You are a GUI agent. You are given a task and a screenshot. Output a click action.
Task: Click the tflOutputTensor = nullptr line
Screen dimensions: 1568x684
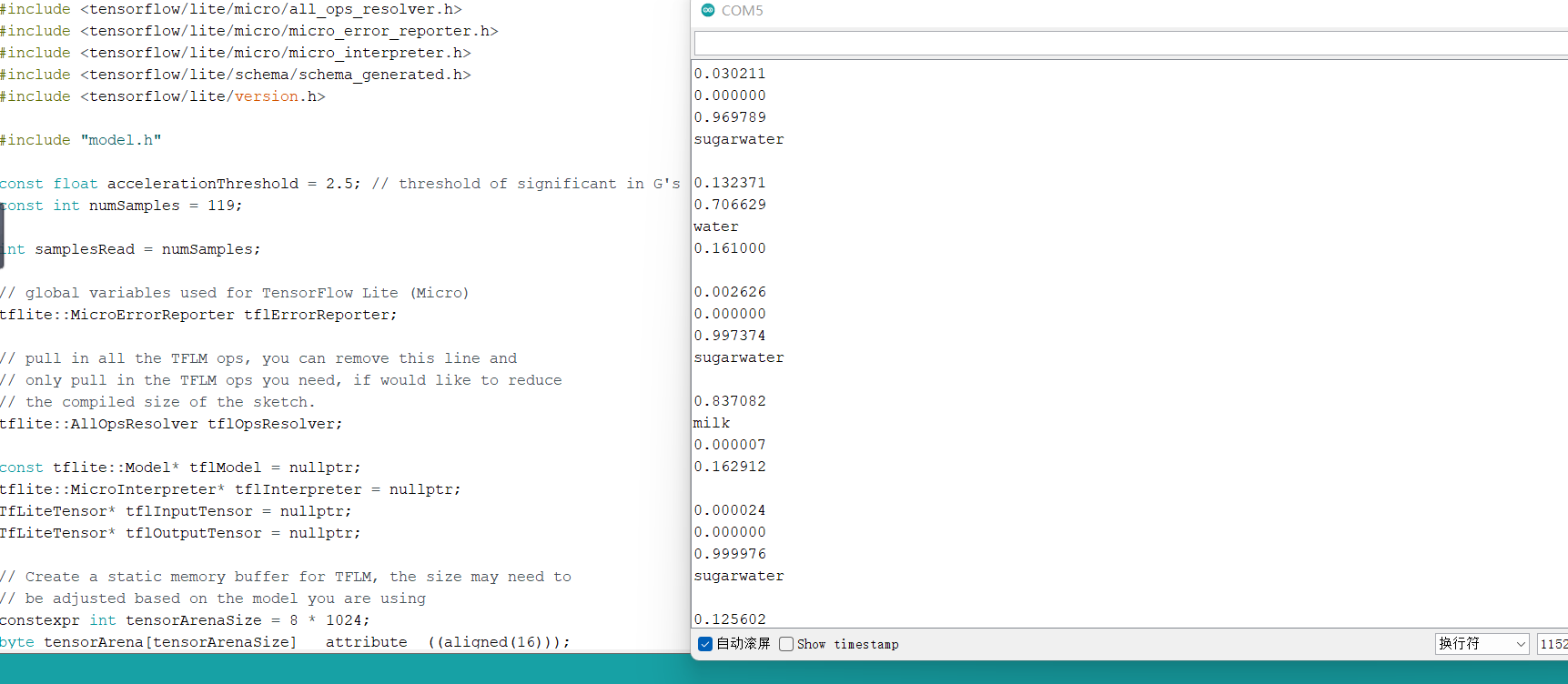[181, 533]
